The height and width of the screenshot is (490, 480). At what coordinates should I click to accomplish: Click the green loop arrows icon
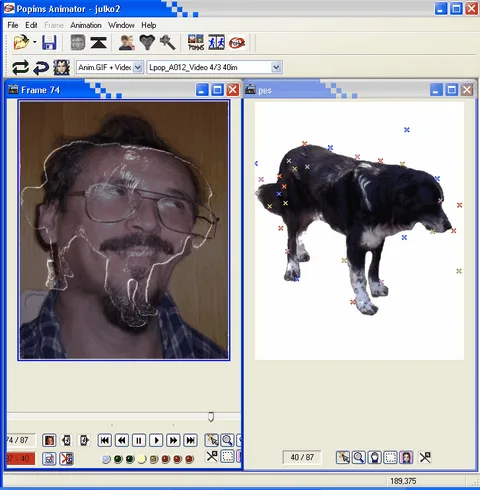(20, 67)
